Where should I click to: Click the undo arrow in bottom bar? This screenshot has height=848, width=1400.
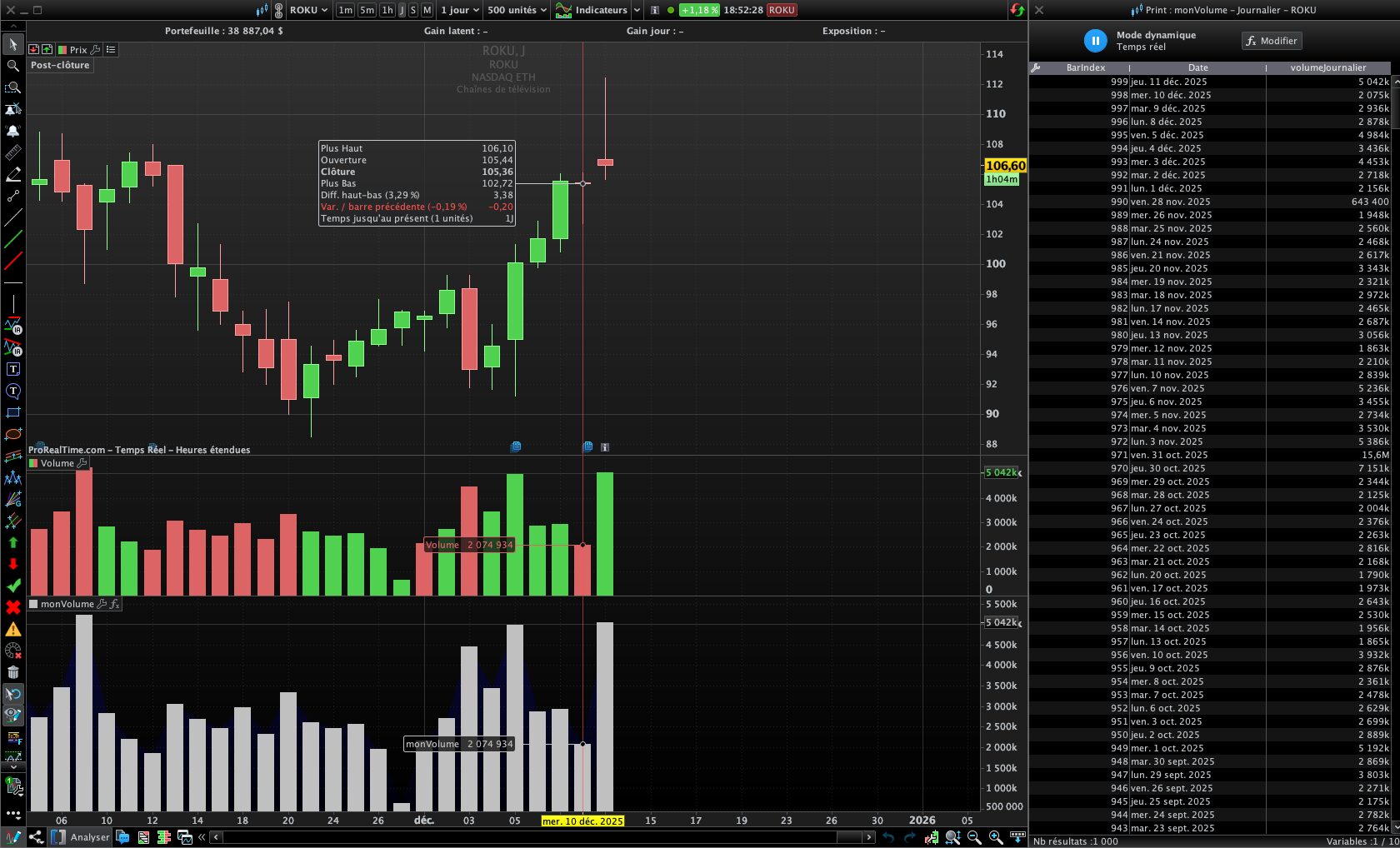click(x=888, y=837)
